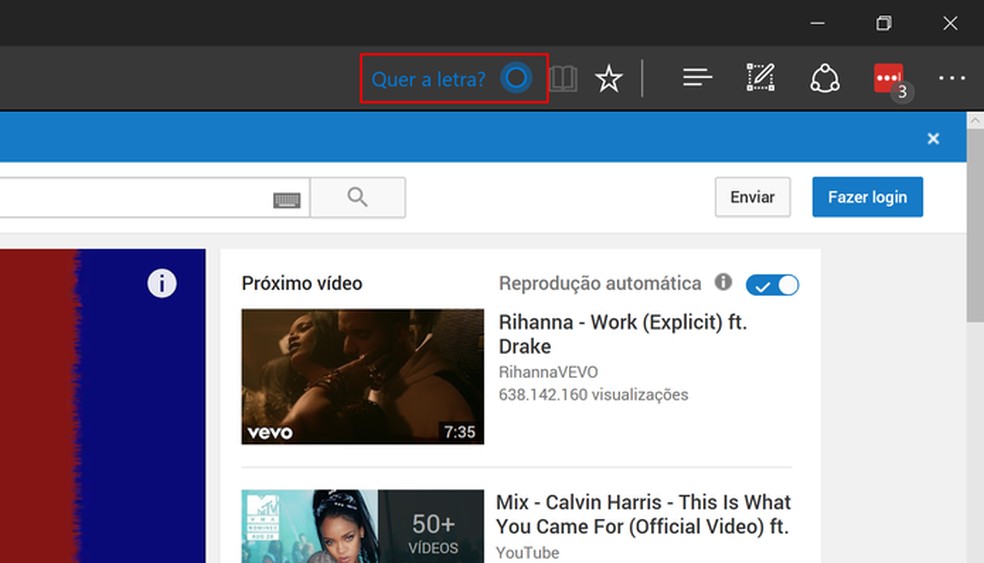This screenshot has height=563, width=984.
Task: Minimize the Edge browser window
Action: click(x=817, y=23)
